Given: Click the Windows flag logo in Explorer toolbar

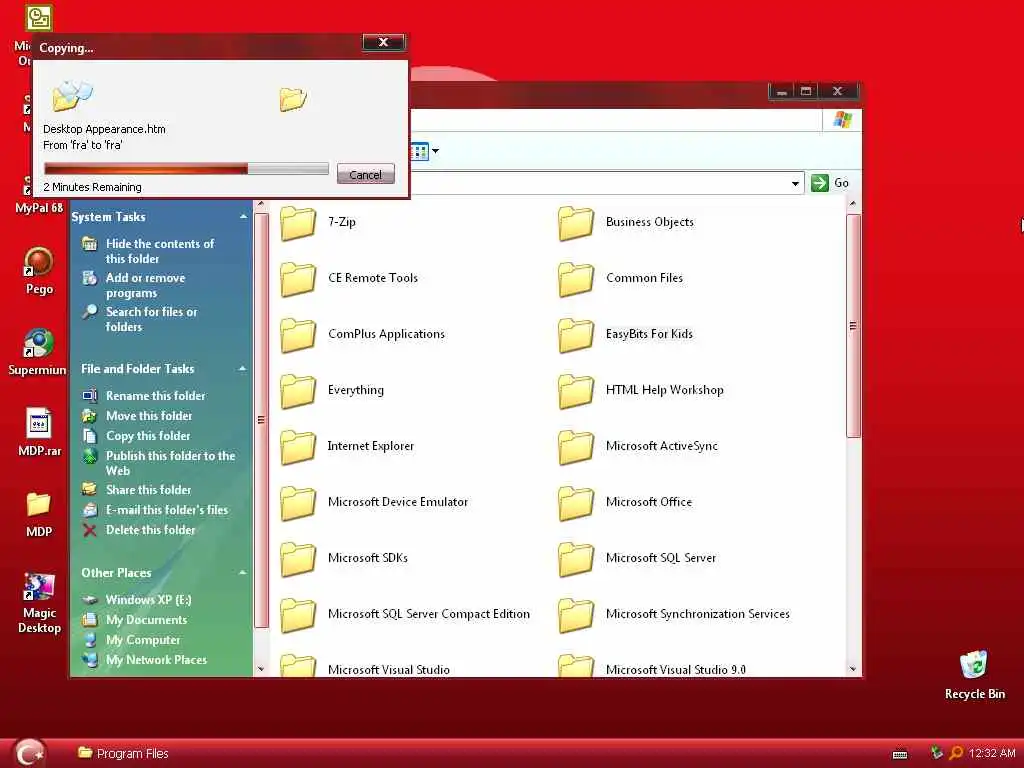Looking at the screenshot, I should coord(842,120).
